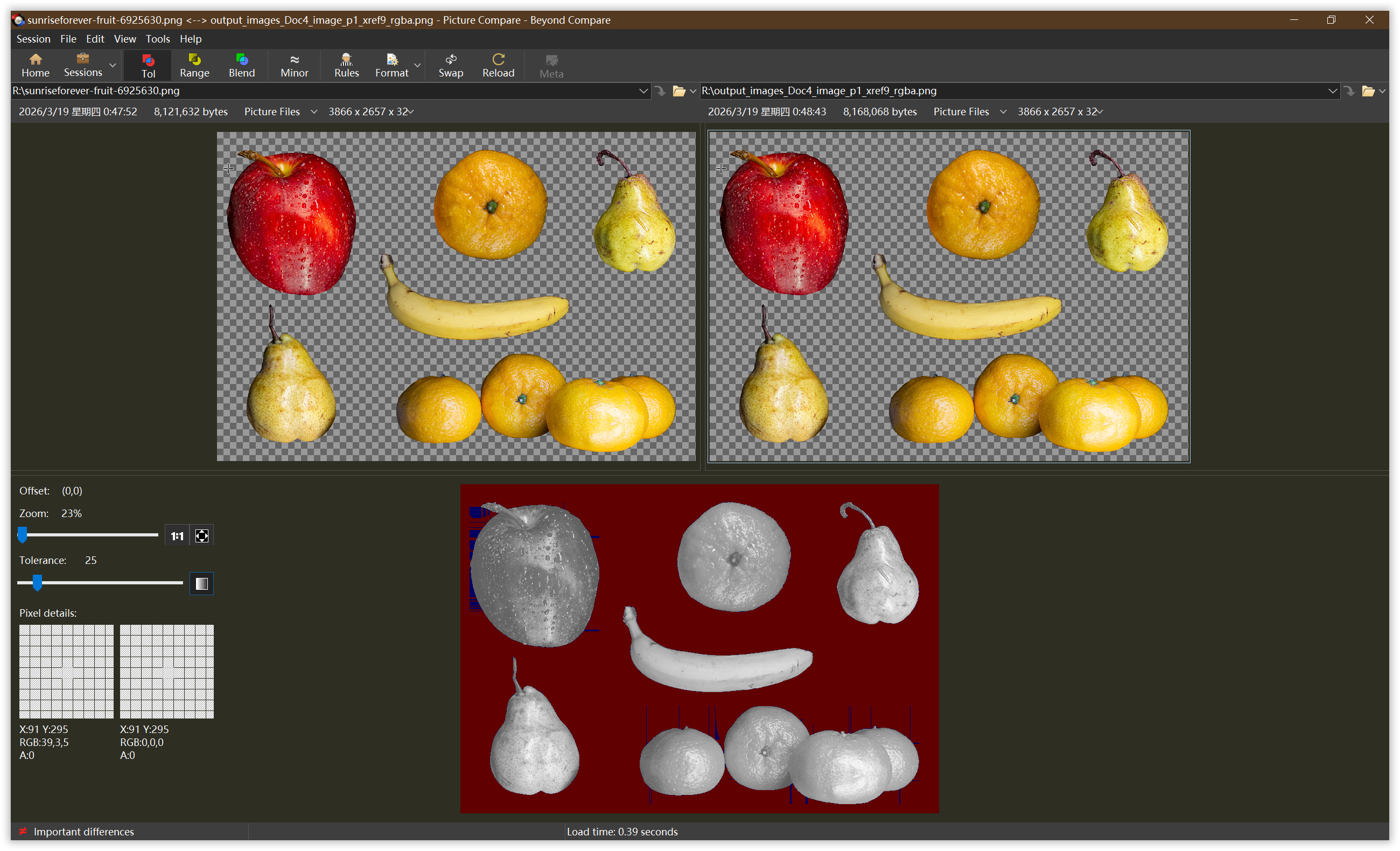Click the tolerance gradient icon button
Screen dimensions: 1400x851
pos(202,583)
